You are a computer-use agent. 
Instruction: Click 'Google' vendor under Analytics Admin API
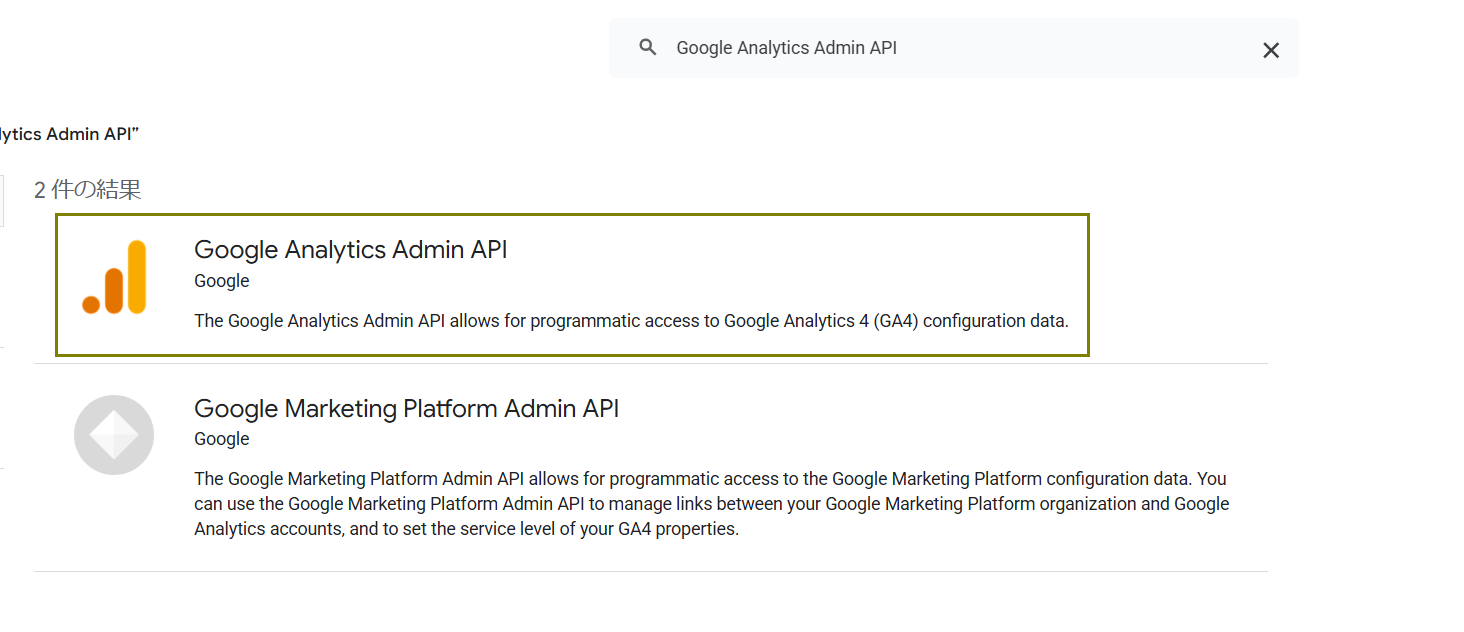pyautogui.click(x=221, y=281)
